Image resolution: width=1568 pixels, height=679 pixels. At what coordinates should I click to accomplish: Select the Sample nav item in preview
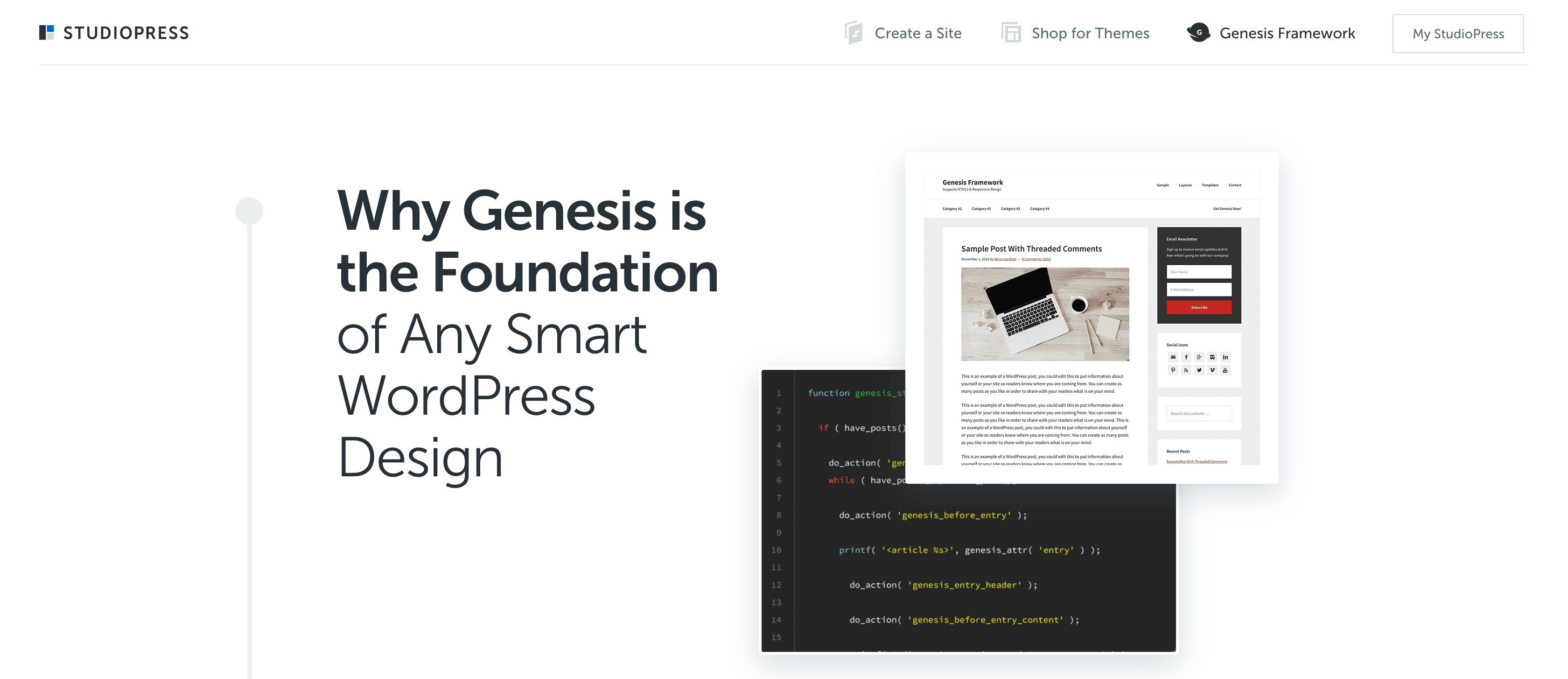tap(1162, 185)
